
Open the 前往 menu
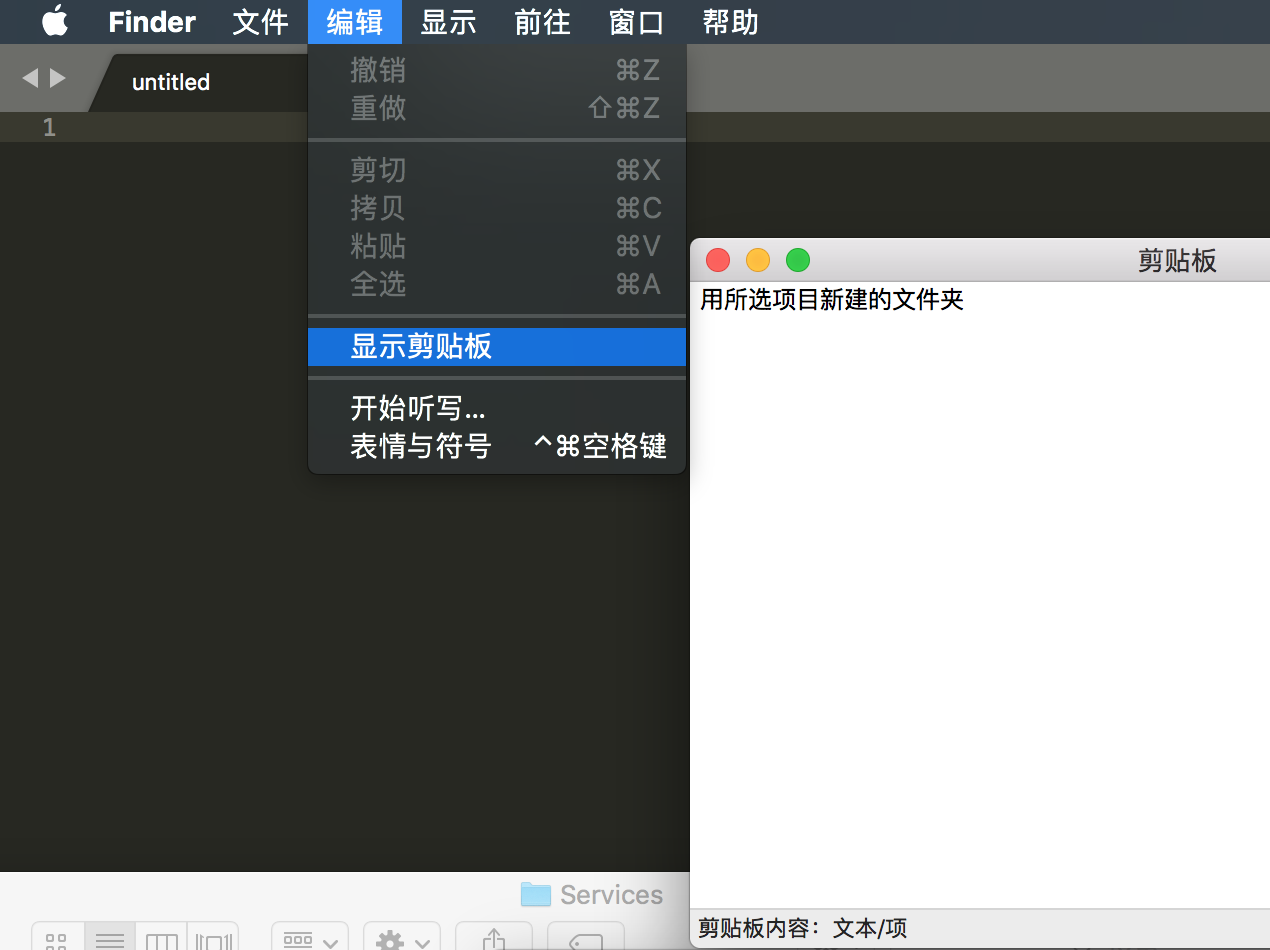pyautogui.click(x=542, y=22)
